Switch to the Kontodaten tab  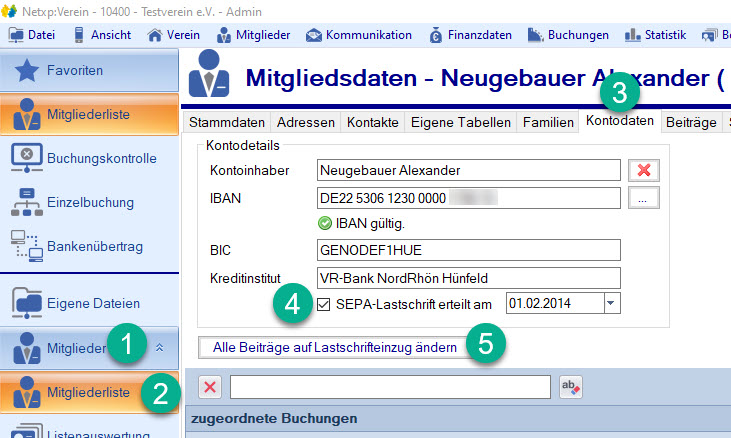(620, 121)
